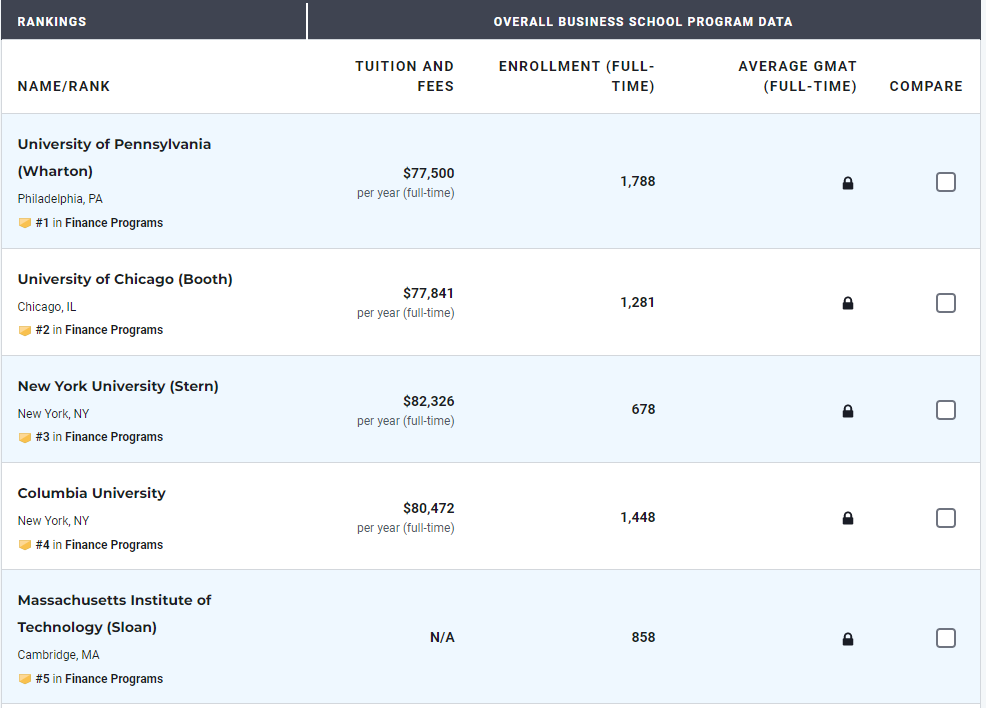This screenshot has width=986, height=708.
Task: Click the lock icon in MIT Sloan row
Action: click(848, 639)
